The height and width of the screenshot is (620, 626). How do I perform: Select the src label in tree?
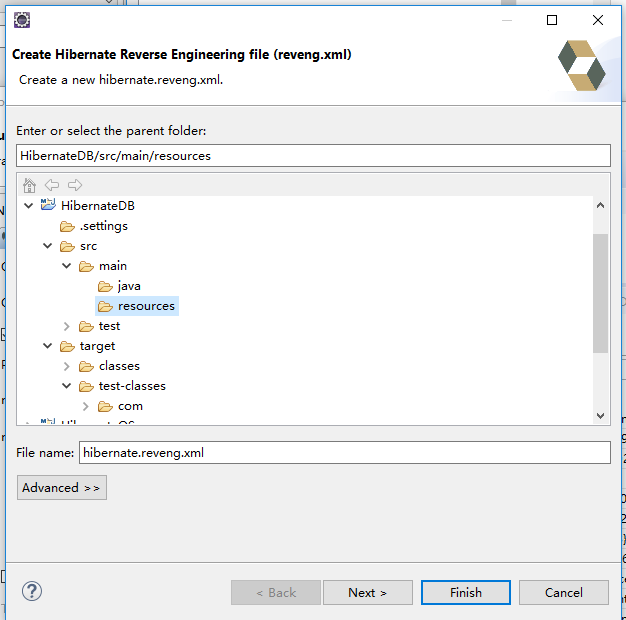[x=89, y=246]
